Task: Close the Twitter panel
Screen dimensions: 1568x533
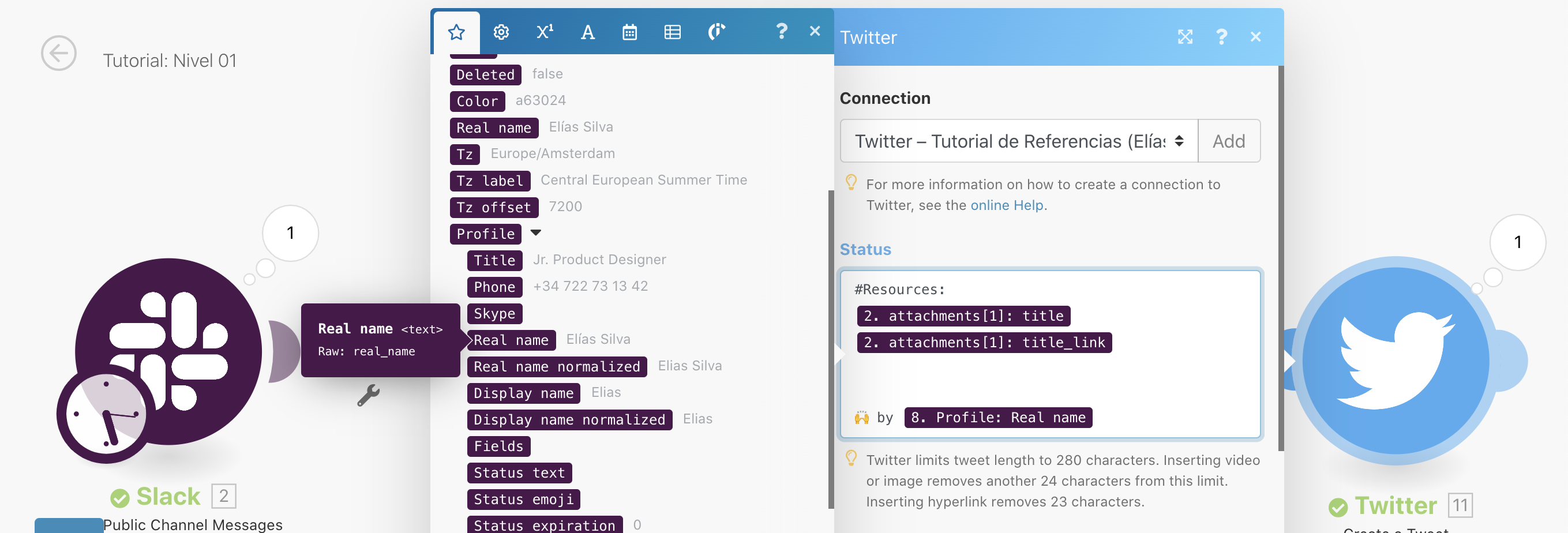Action: point(1255,37)
